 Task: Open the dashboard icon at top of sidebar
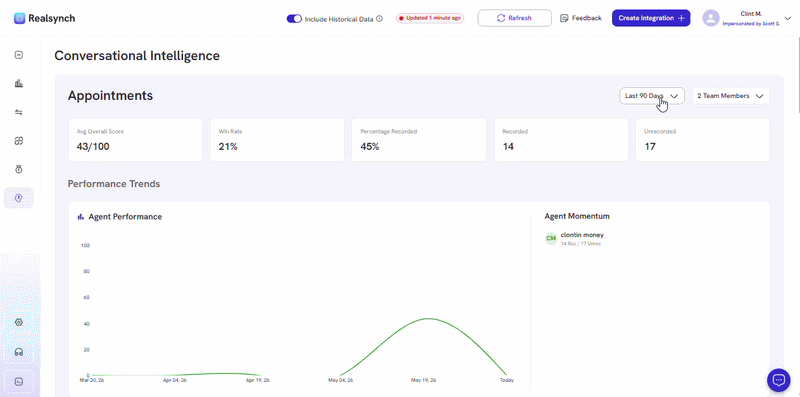pyautogui.click(x=19, y=55)
